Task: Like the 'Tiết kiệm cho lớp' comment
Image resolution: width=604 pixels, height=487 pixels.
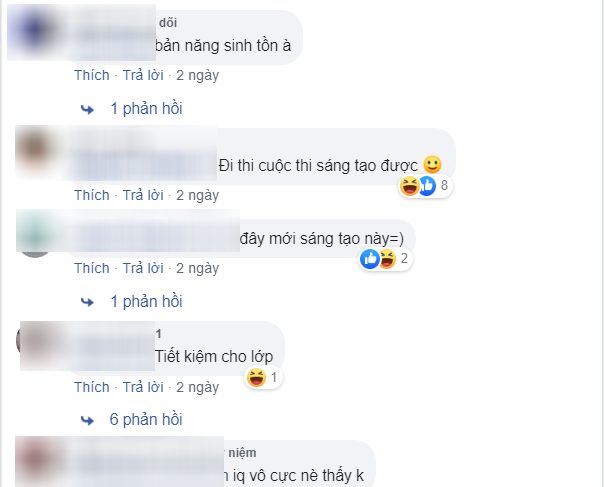Action: pos(91,387)
